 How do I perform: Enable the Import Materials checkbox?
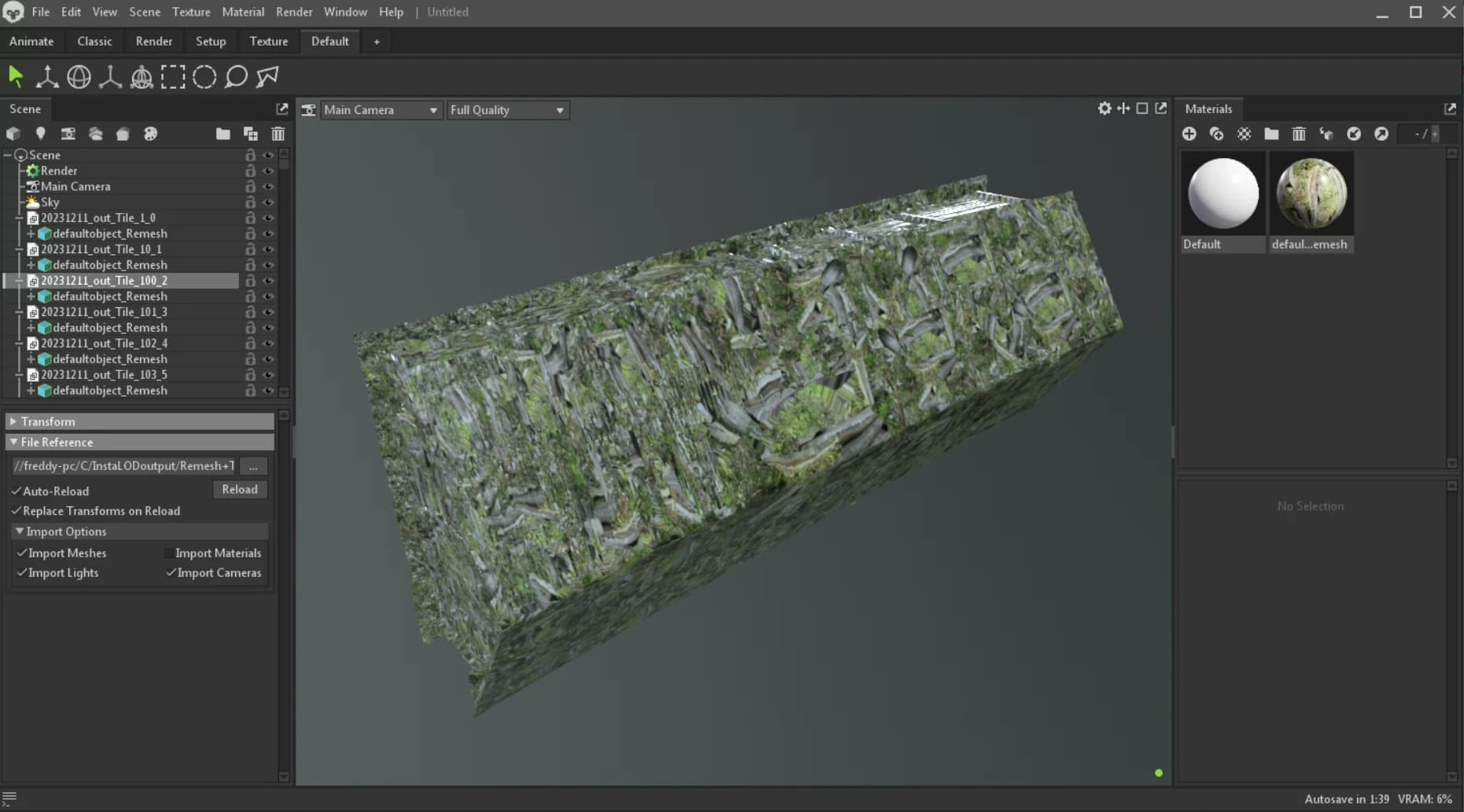[x=168, y=553]
